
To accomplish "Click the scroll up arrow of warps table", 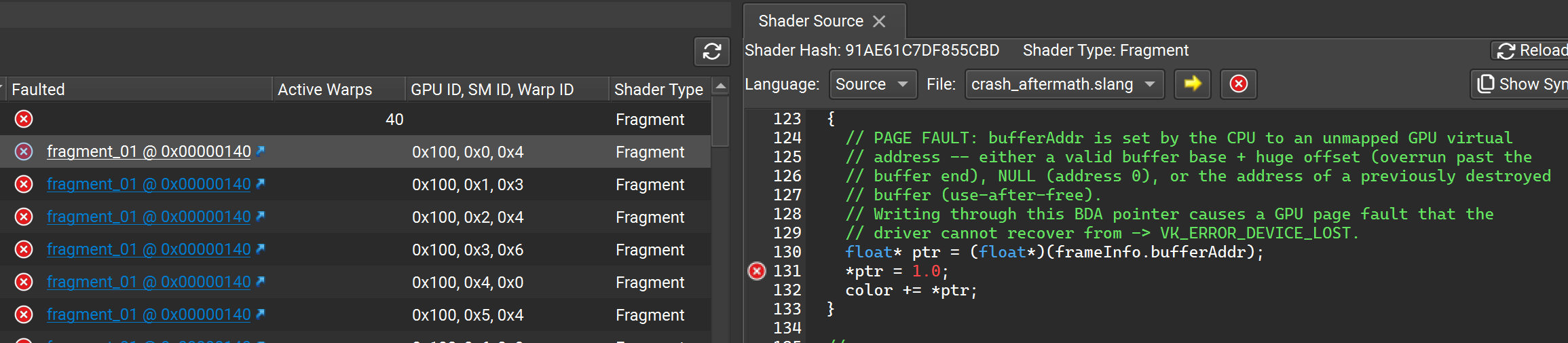I will click(720, 86).
